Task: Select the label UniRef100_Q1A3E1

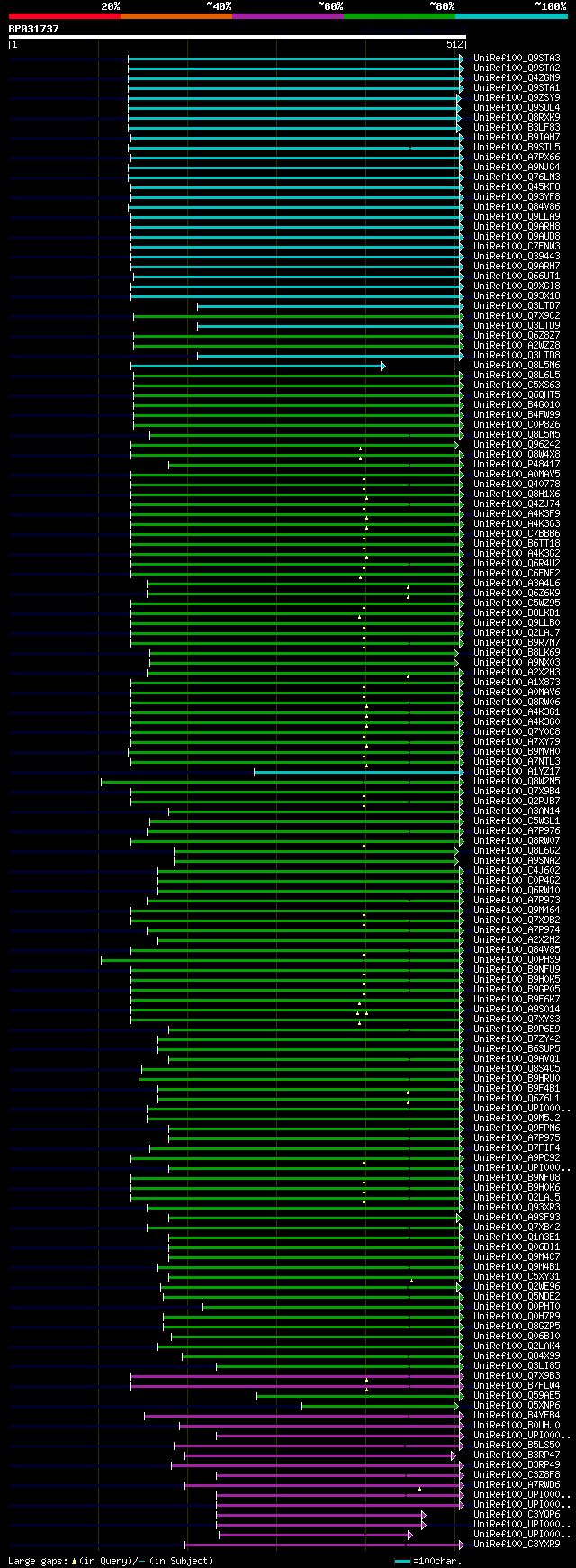Action: [517, 1237]
